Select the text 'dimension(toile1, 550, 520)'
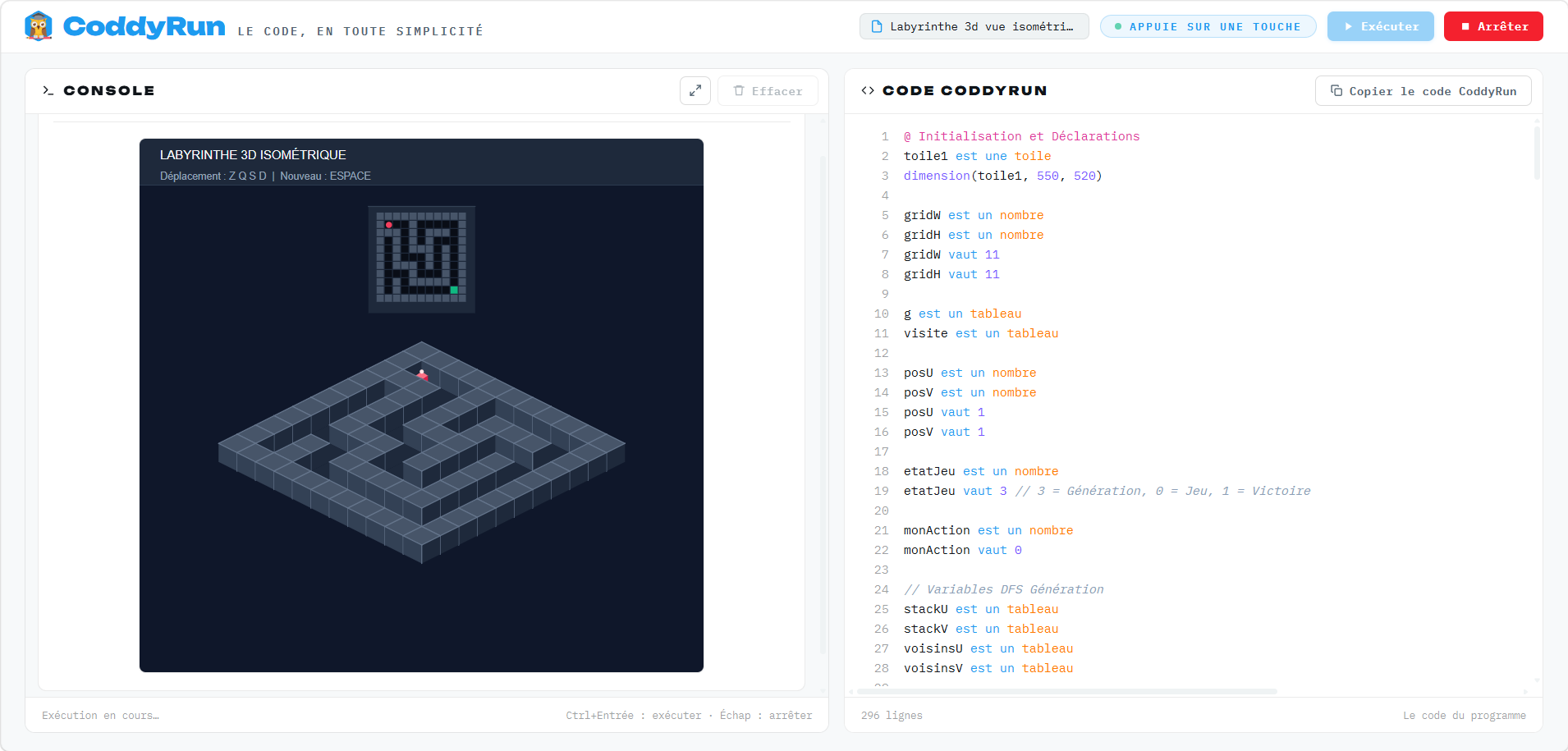The image size is (1568, 751). point(1002,176)
